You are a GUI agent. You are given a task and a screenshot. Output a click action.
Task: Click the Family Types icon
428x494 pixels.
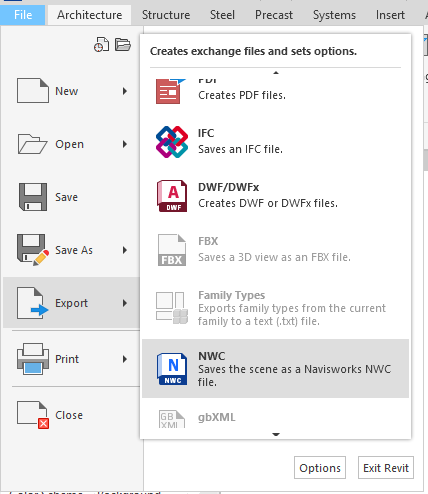pyautogui.click(x=172, y=308)
